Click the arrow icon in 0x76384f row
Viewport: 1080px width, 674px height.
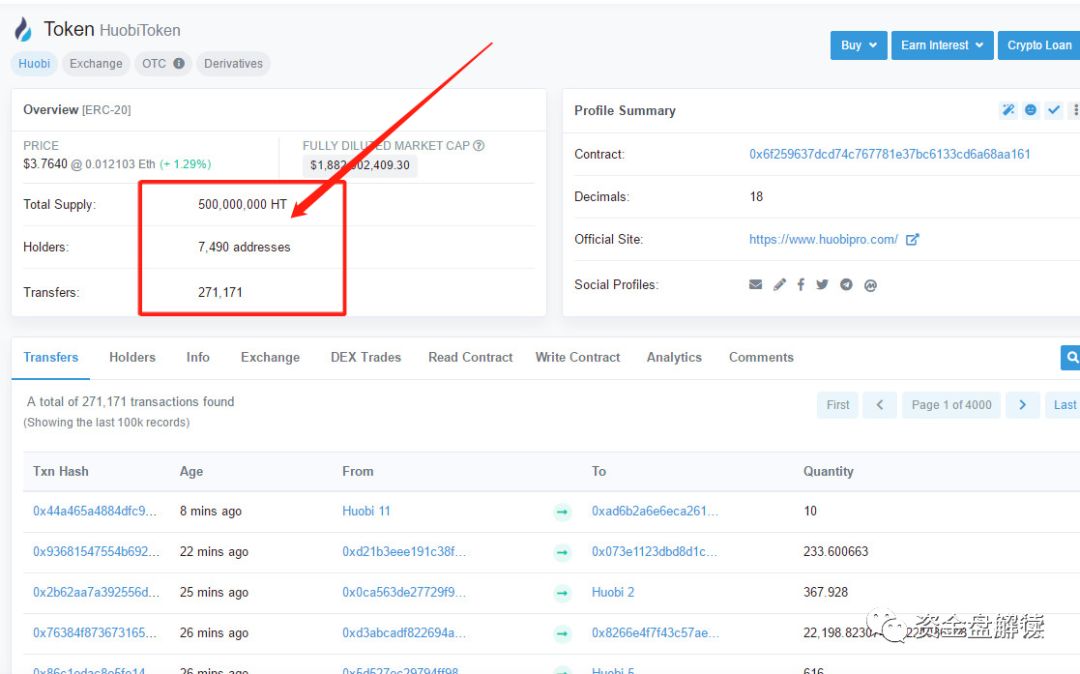tap(563, 633)
